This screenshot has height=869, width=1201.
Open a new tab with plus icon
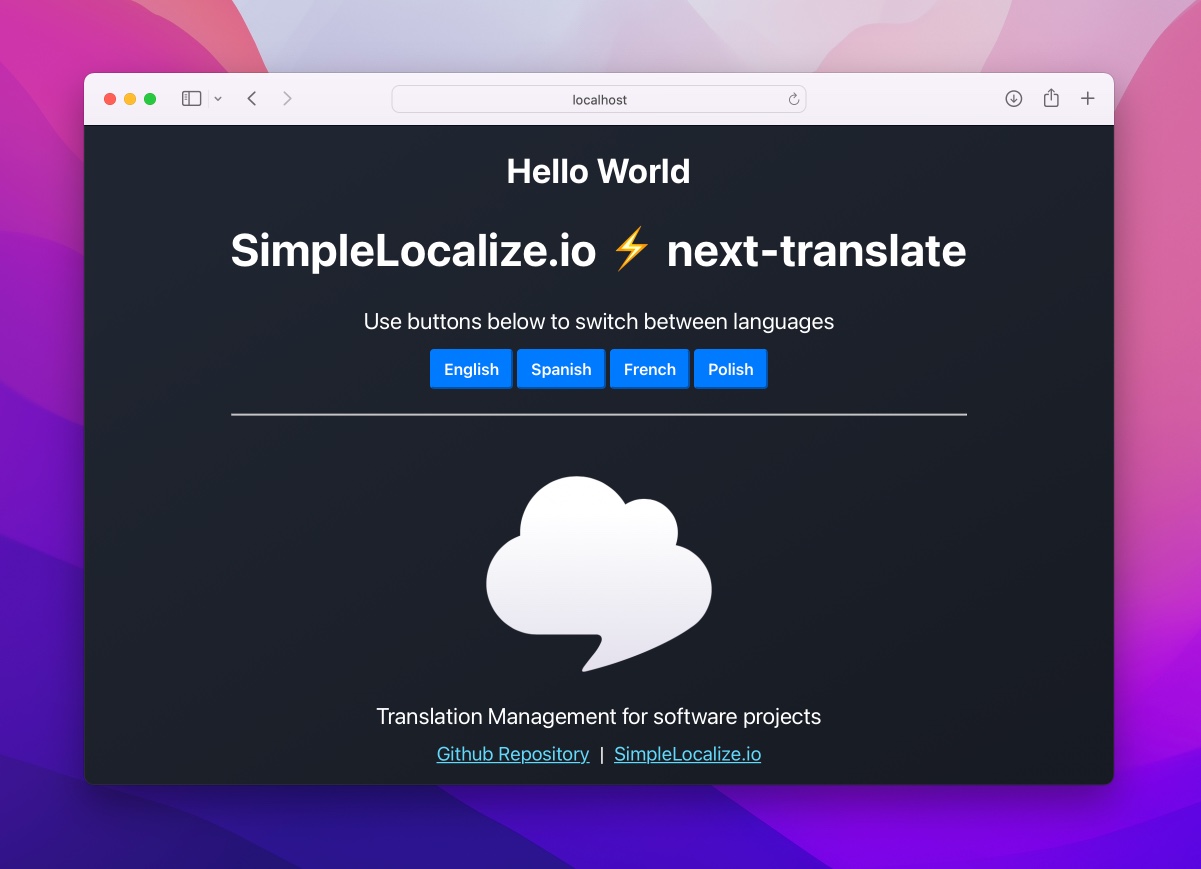(x=1088, y=98)
